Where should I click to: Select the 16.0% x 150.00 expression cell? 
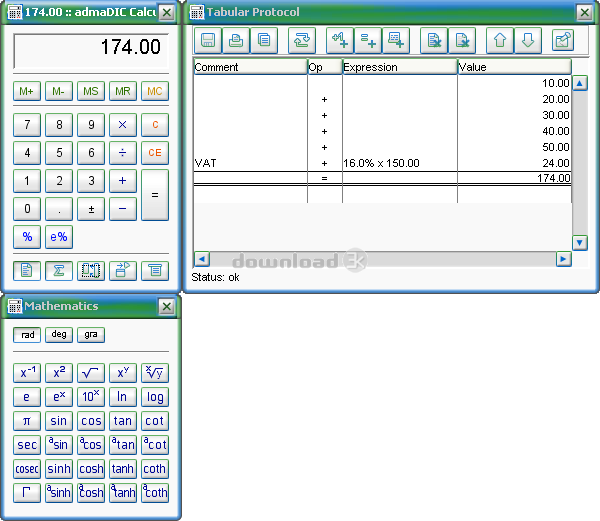[400, 163]
